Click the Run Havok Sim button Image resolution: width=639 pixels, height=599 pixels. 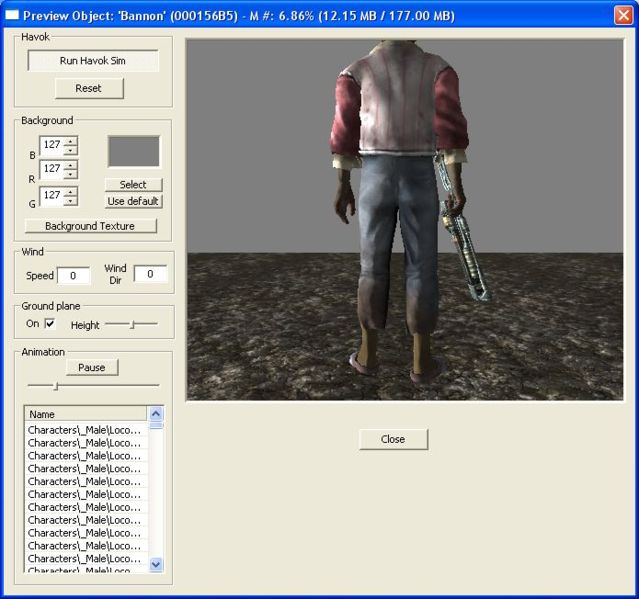coord(93,61)
